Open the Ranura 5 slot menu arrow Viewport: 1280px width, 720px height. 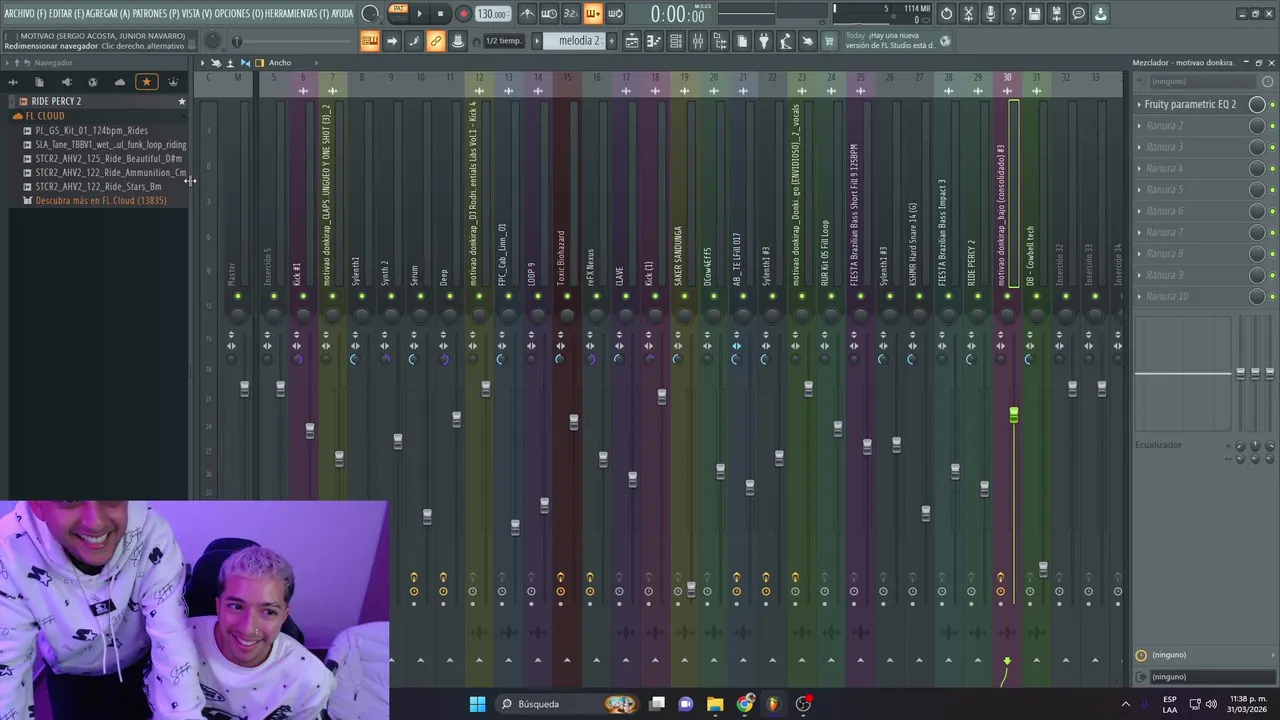tap(1139, 190)
